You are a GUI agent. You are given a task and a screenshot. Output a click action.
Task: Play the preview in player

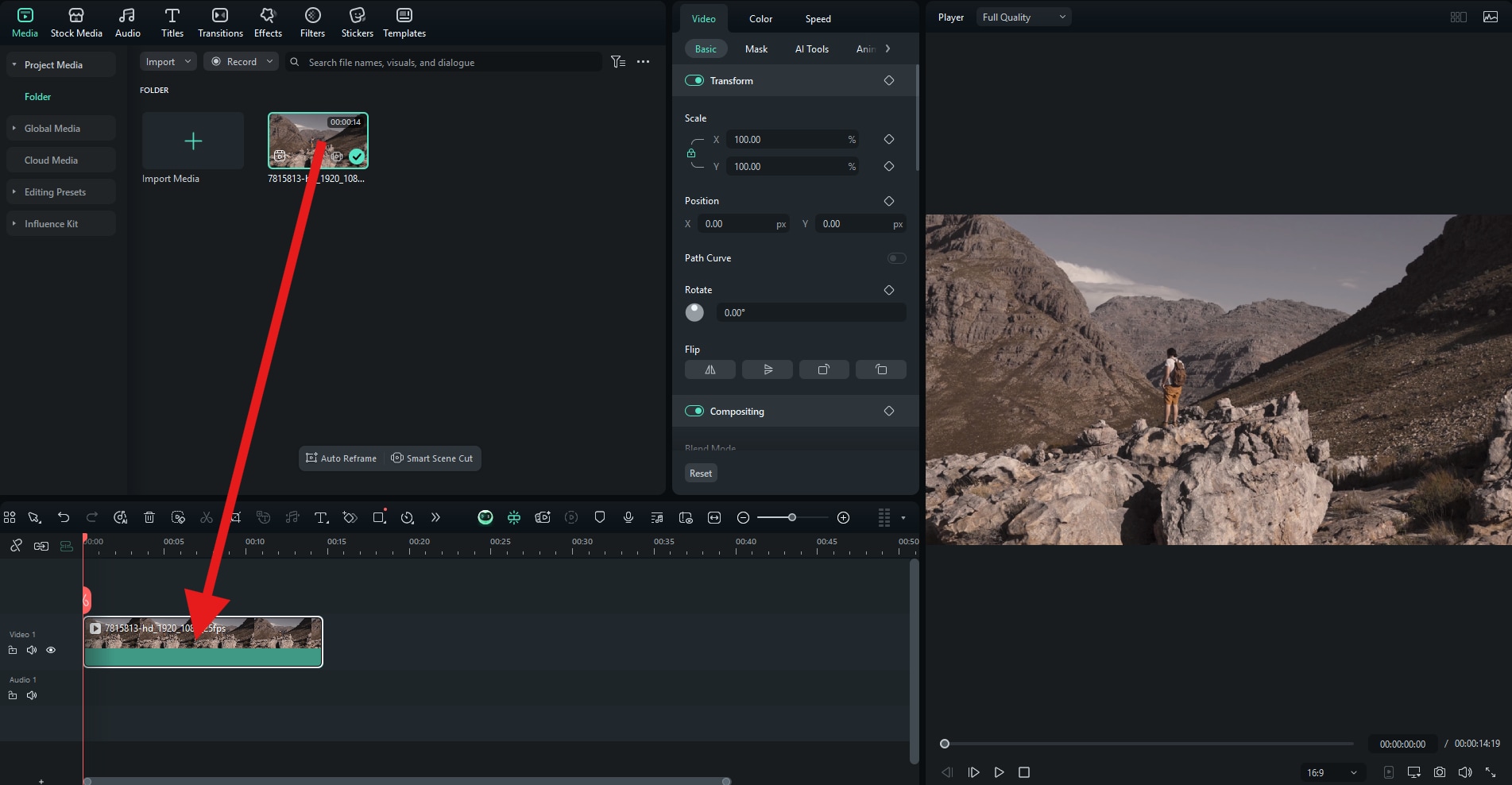coord(1000,772)
